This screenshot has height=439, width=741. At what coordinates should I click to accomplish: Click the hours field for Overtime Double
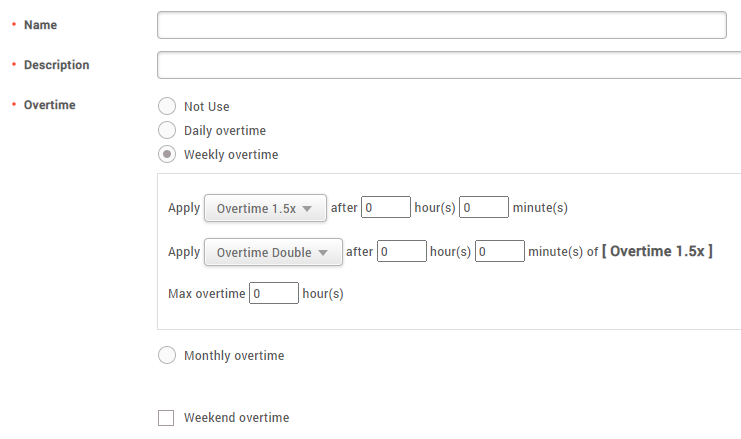[402, 252]
